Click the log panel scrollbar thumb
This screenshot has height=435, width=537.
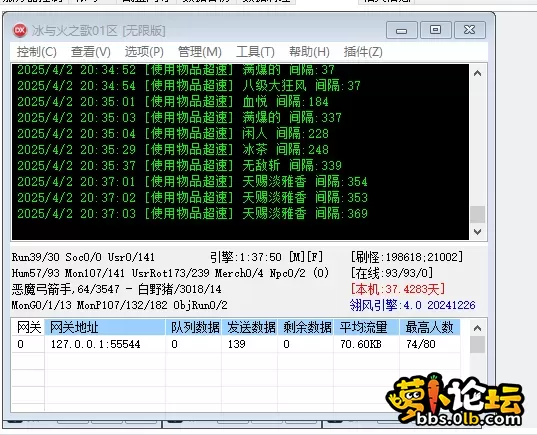point(477,214)
